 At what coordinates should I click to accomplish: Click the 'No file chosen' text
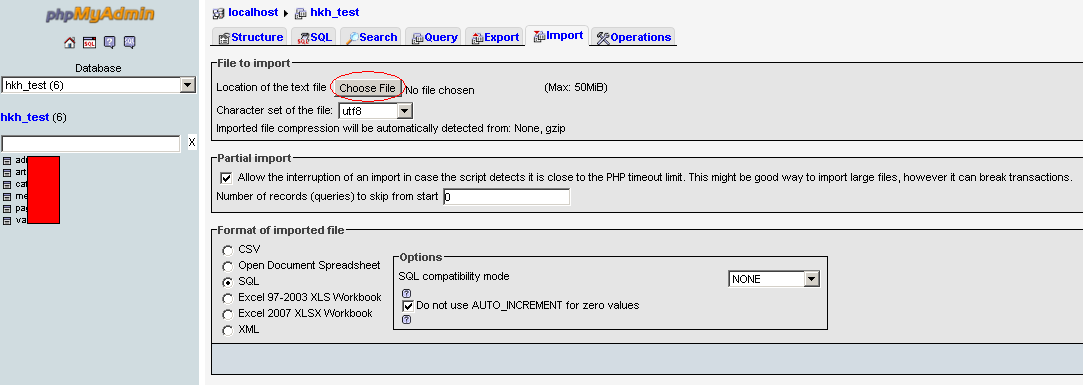[440, 91]
